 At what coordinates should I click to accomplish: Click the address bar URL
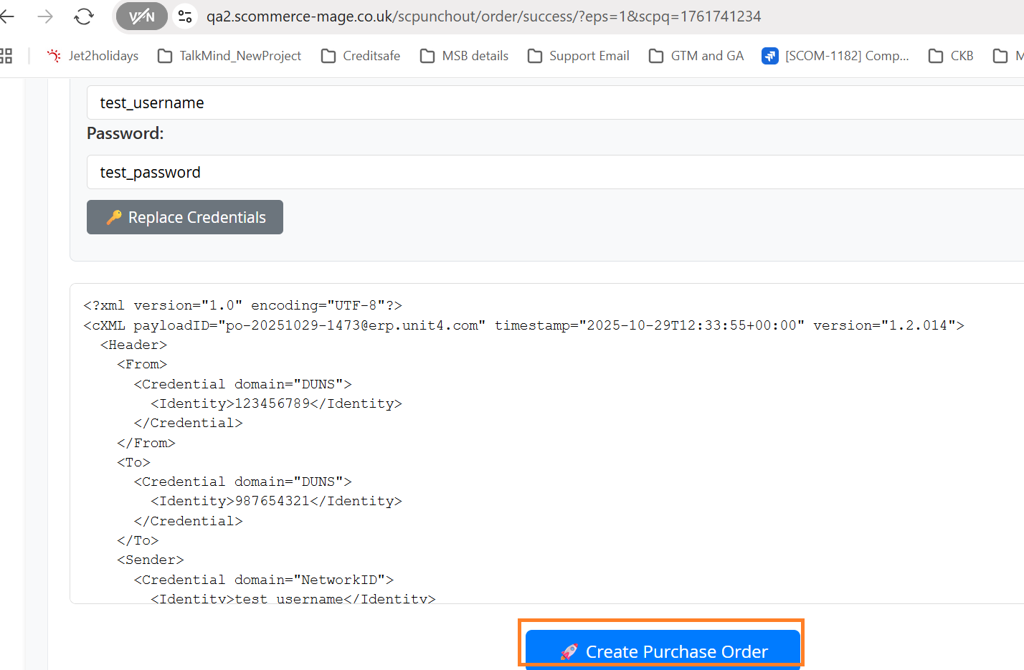(480, 16)
